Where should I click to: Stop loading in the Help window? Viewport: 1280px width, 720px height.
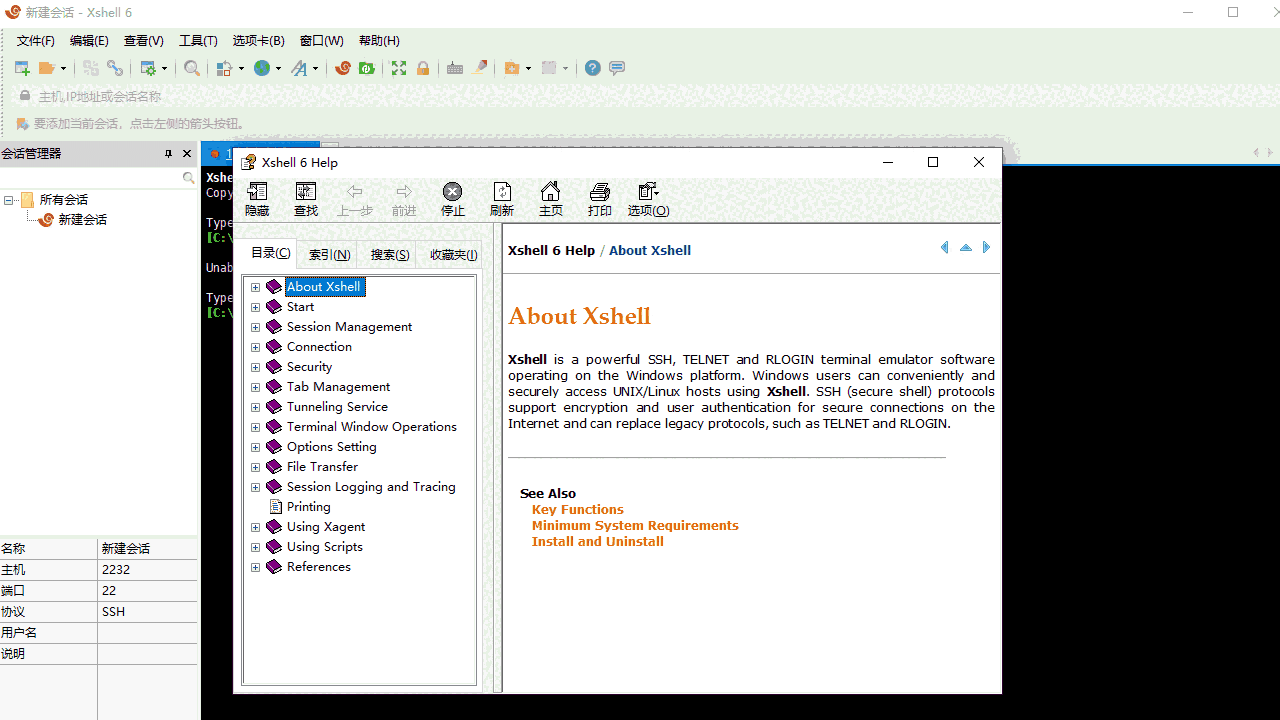point(452,198)
